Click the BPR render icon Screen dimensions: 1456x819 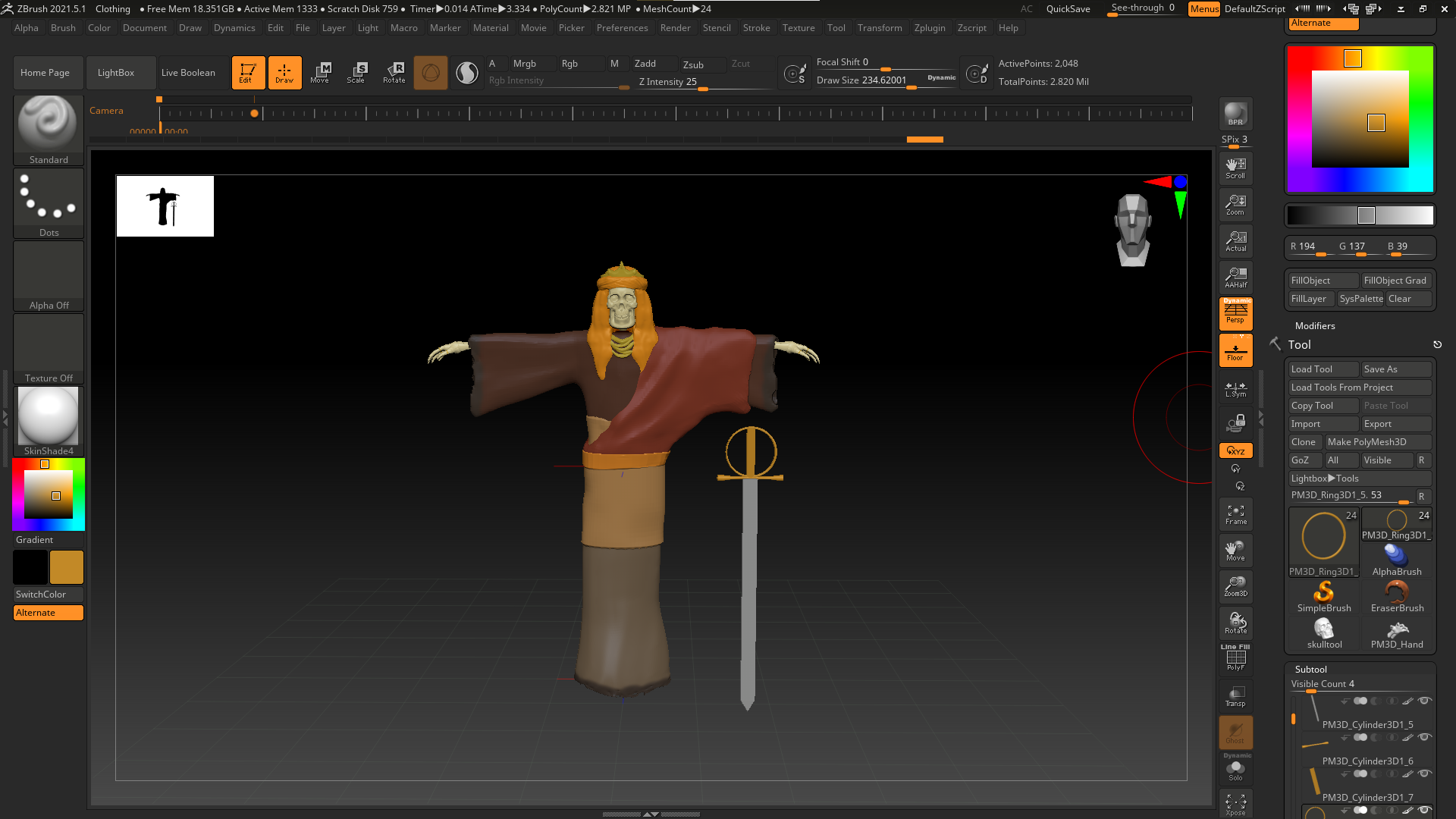coord(1235,114)
